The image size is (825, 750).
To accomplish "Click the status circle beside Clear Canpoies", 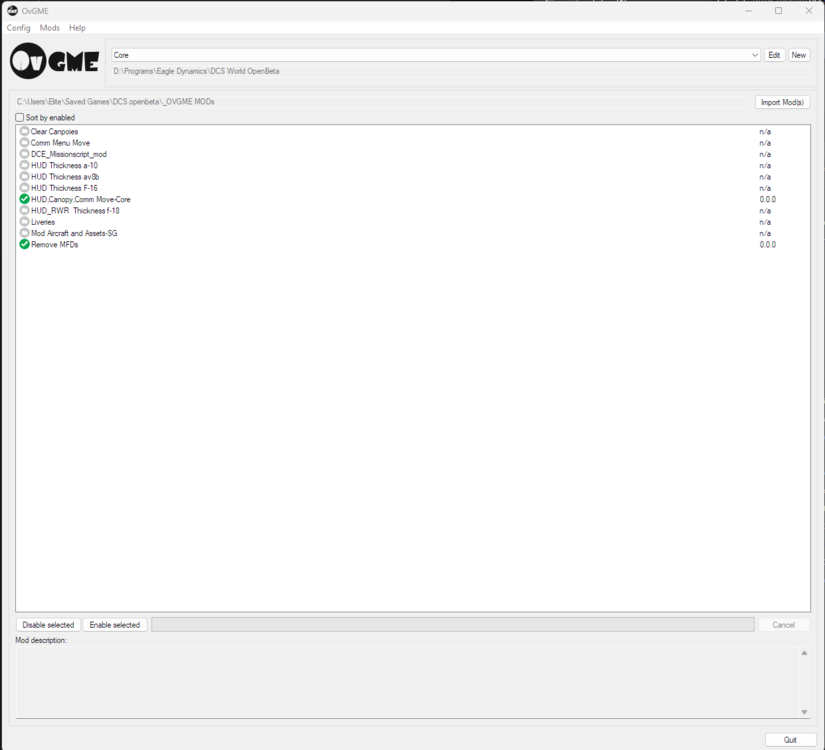I will (23, 131).
